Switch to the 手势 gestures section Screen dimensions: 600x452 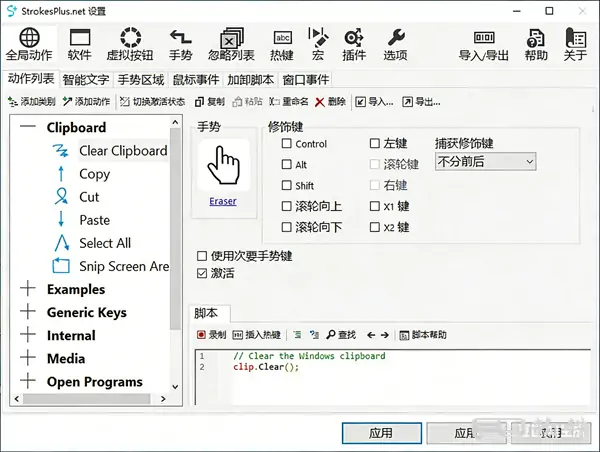coord(180,44)
